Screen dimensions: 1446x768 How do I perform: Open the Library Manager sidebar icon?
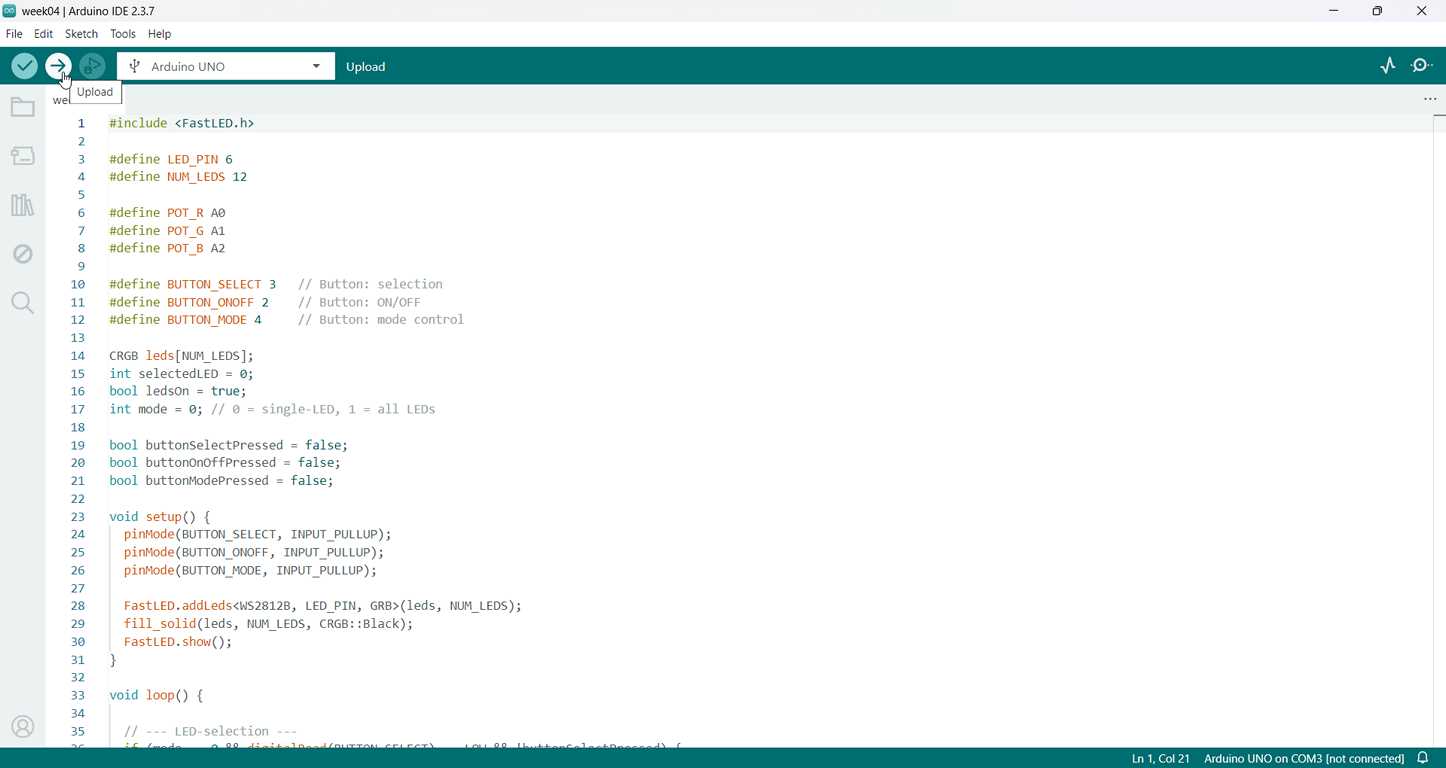22,205
